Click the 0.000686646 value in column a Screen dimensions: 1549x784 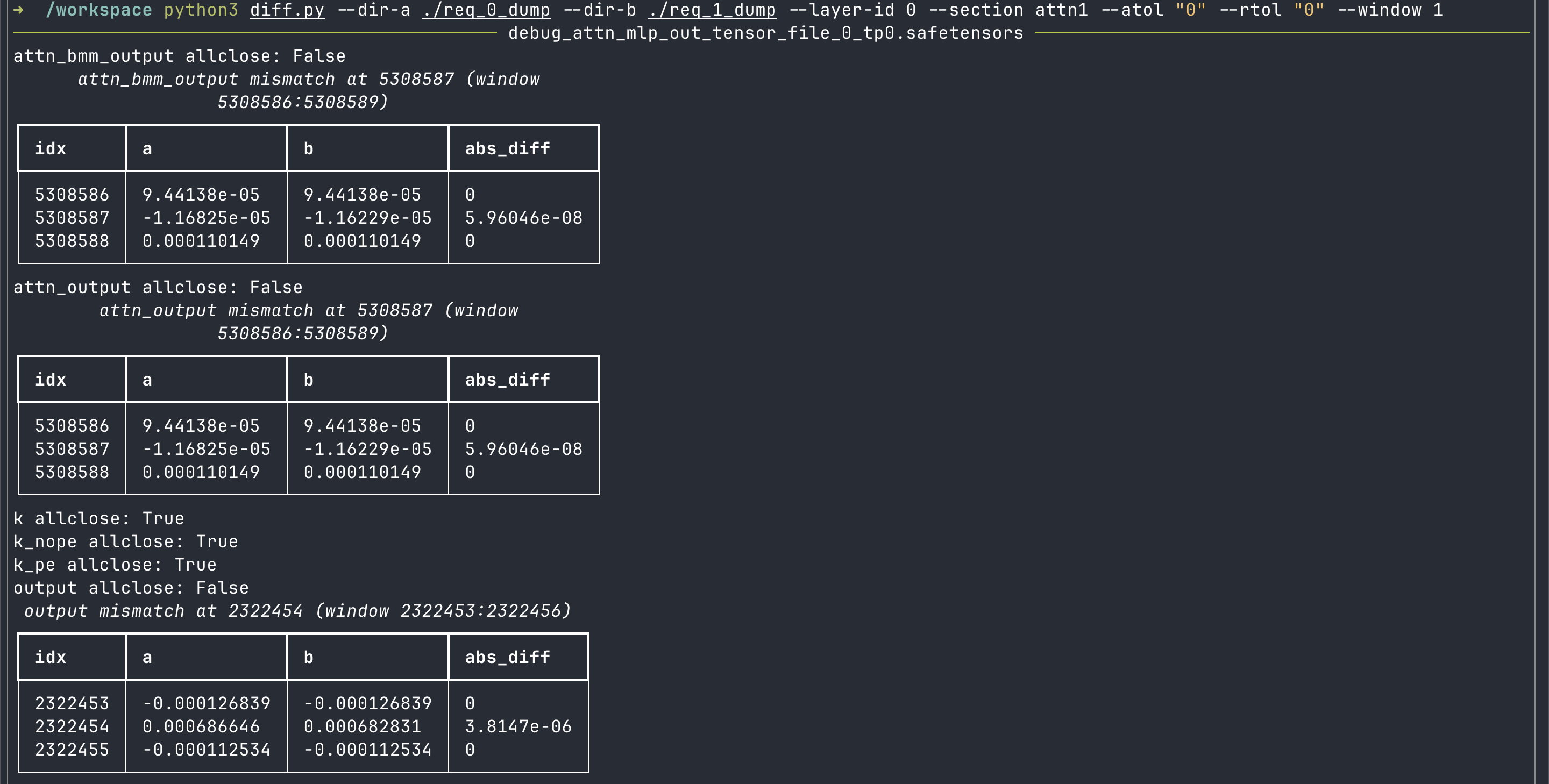click(x=201, y=726)
